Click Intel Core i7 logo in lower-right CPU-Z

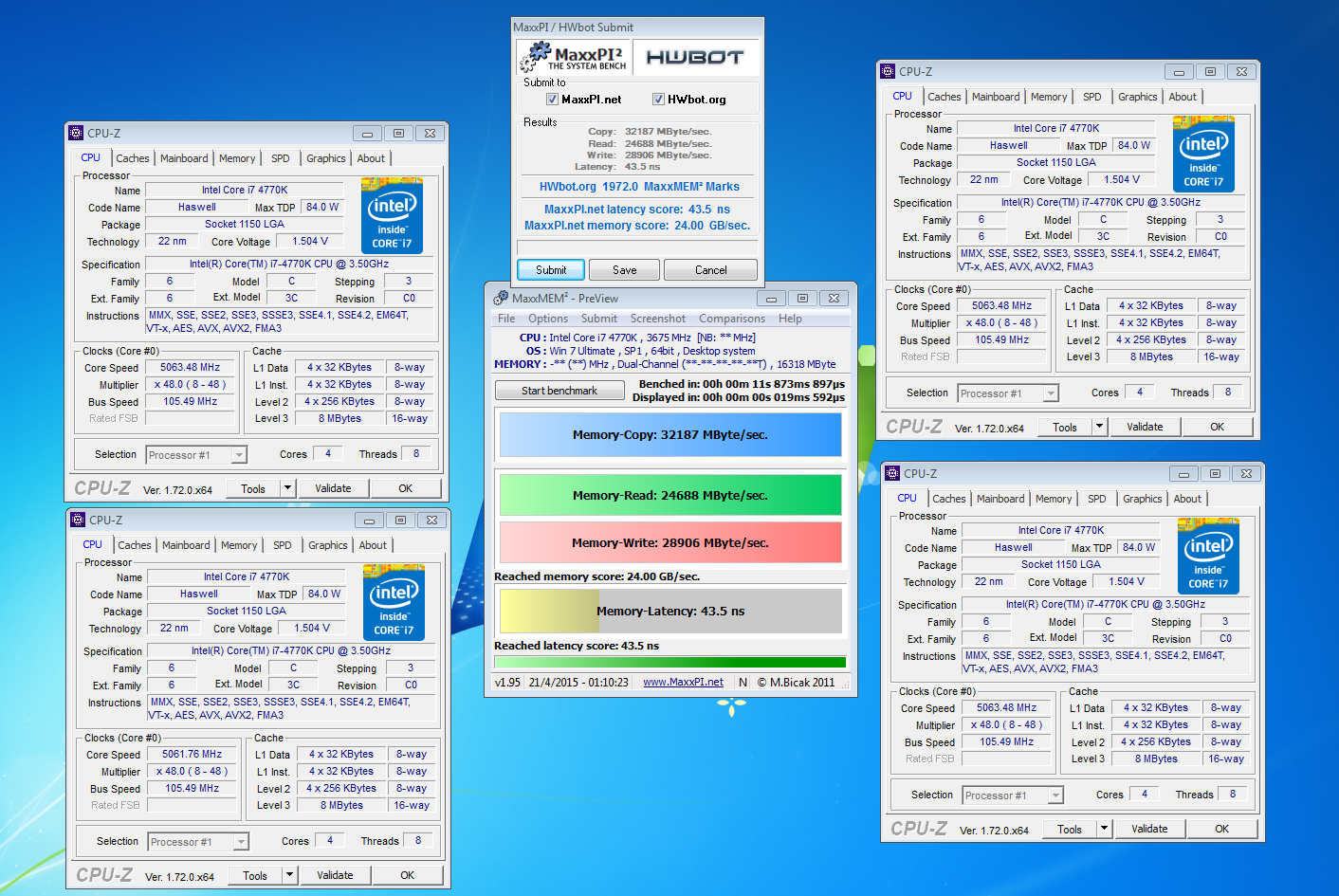point(1208,556)
